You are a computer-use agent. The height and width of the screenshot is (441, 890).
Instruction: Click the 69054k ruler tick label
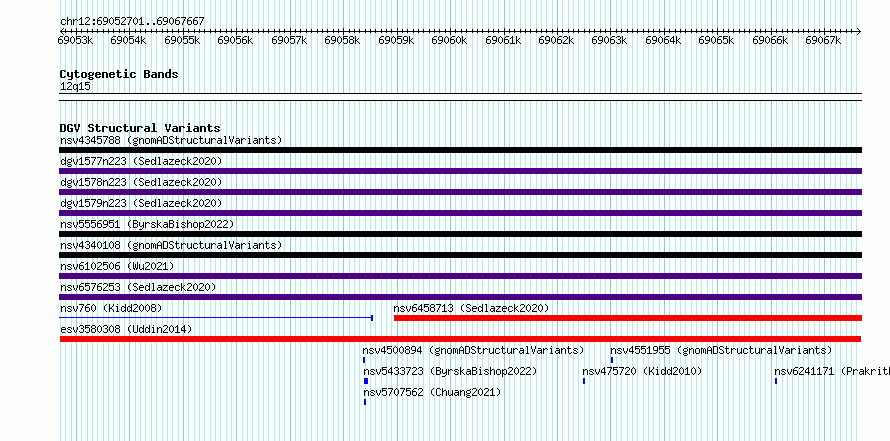[x=128, y=40]
